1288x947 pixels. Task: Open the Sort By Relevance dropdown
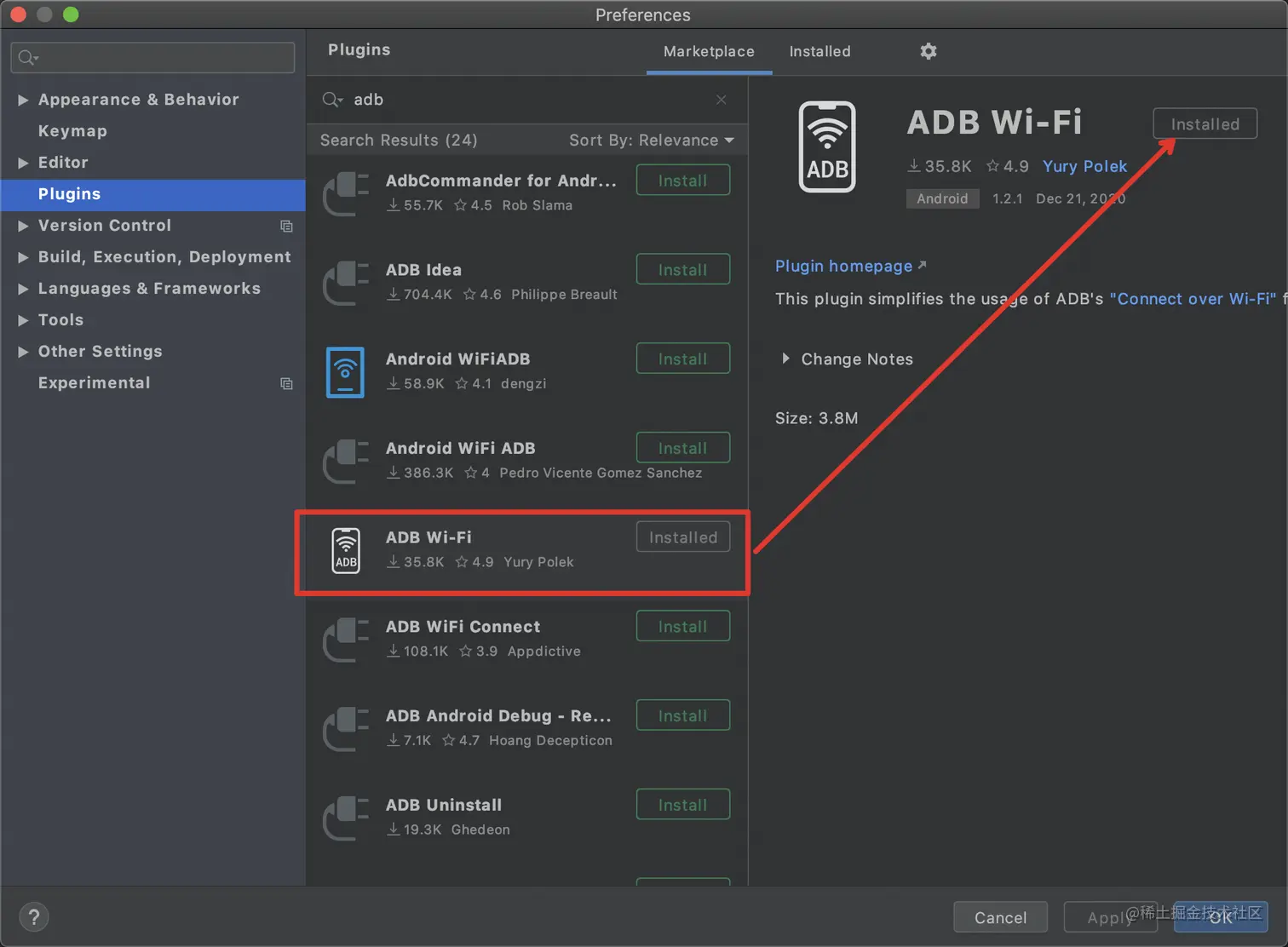coord(652,140)
